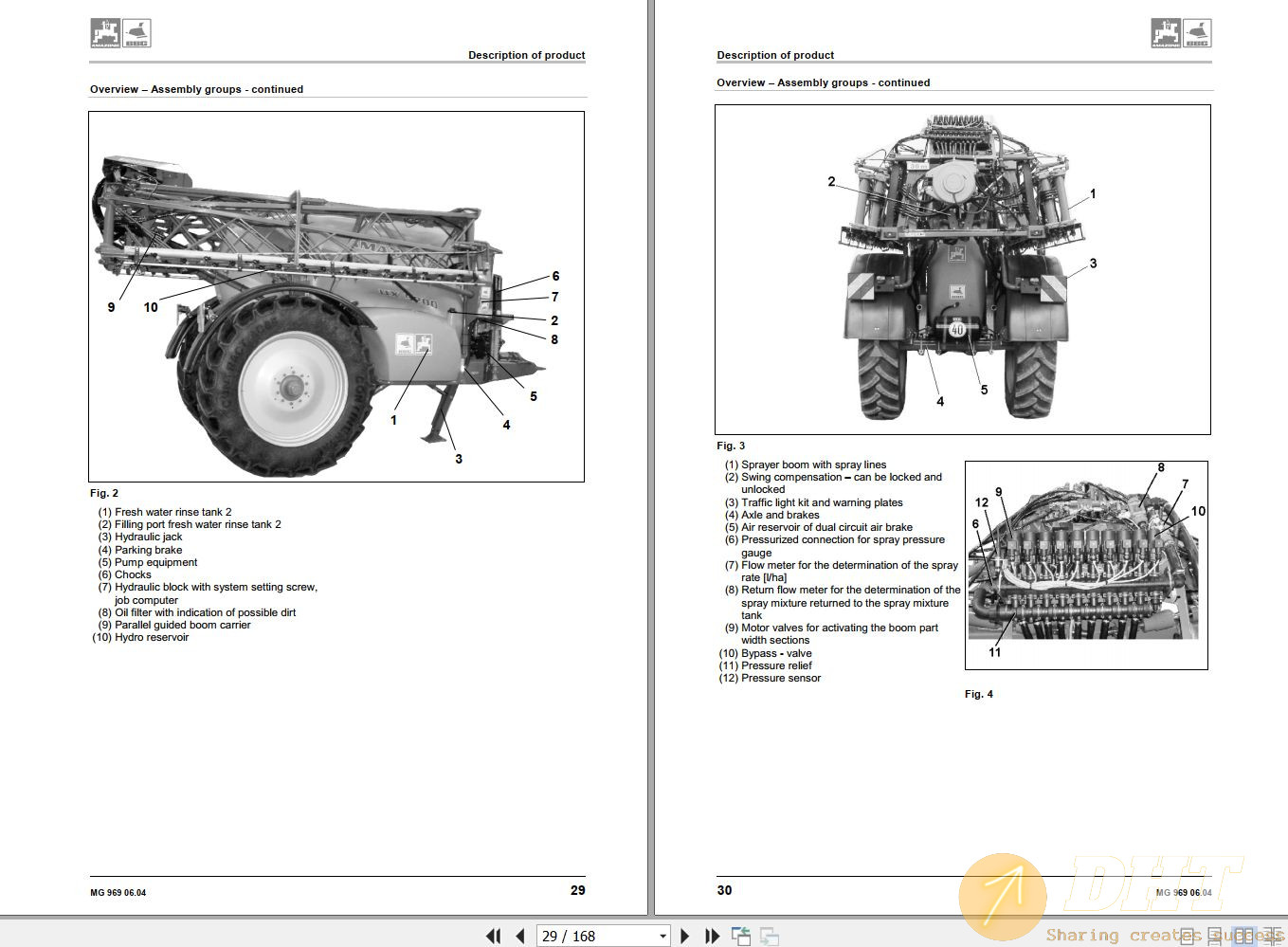1288x947 pixels.
Task: Click '(12) Pressure sensor' line
Action: [771, 678]
